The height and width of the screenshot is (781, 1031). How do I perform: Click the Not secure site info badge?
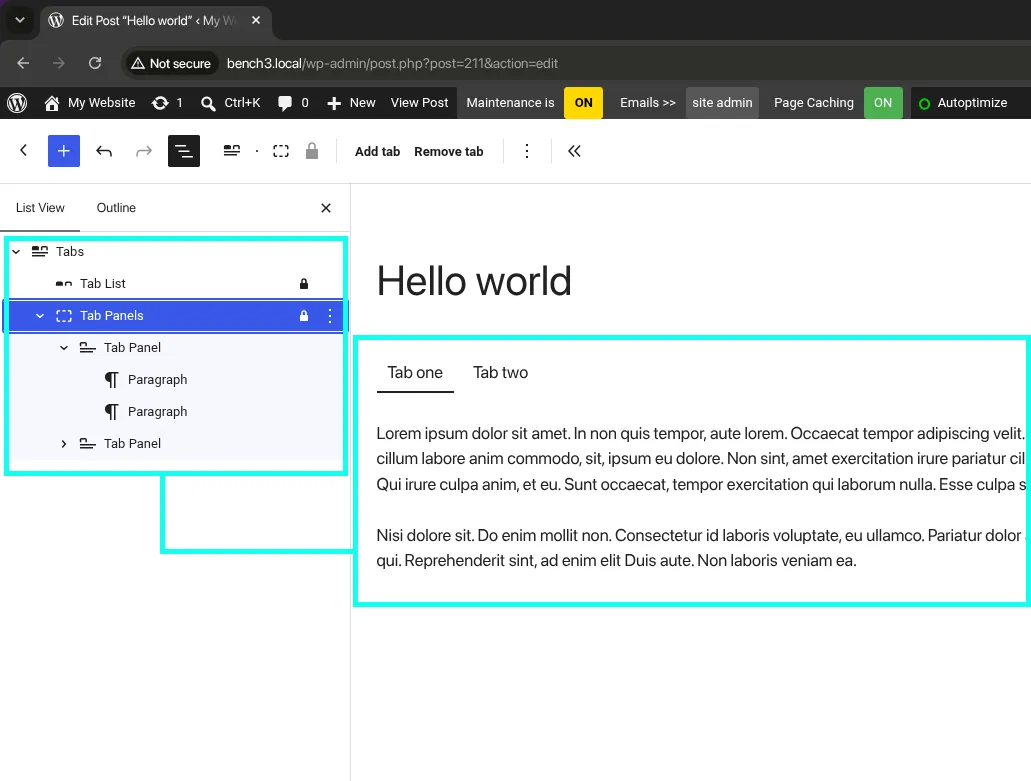click(171, 63)
